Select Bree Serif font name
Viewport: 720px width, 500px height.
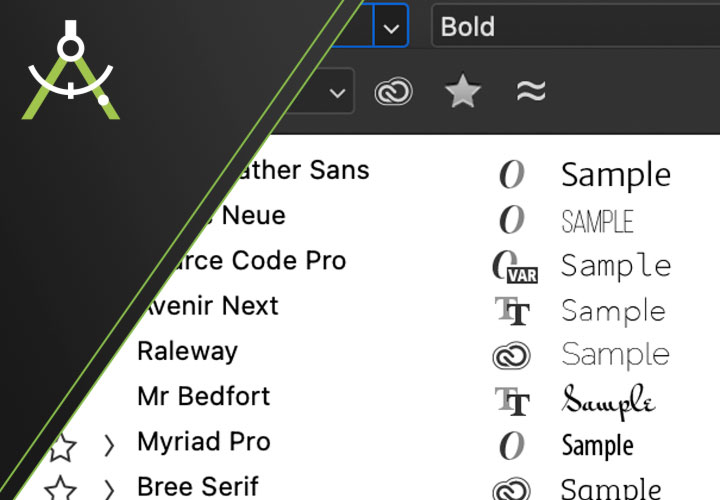click(198, 487)
